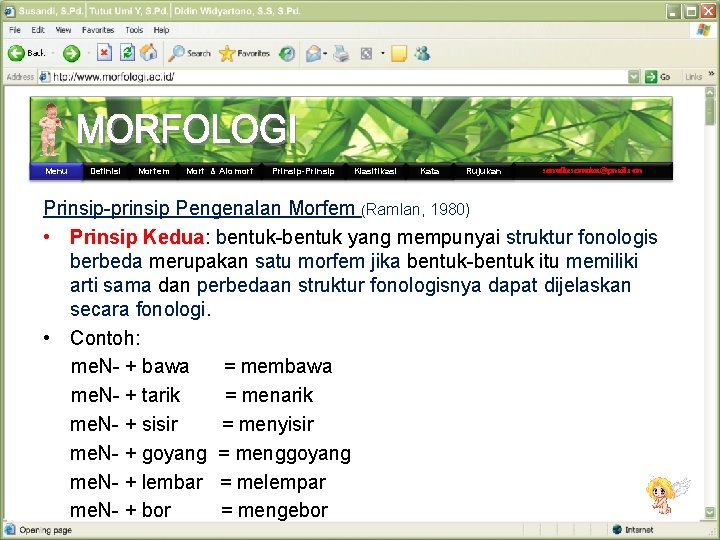This screenshot has height=540, width=720.
Task: Open the Favorites menu
Action: pos(98,30)
